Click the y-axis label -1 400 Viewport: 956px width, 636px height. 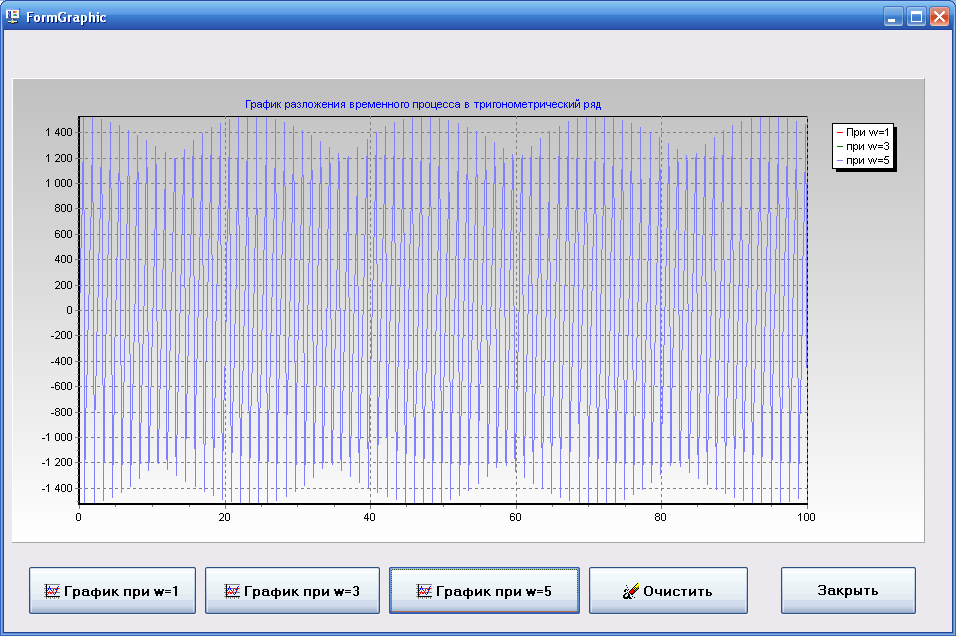coord(57,488)
